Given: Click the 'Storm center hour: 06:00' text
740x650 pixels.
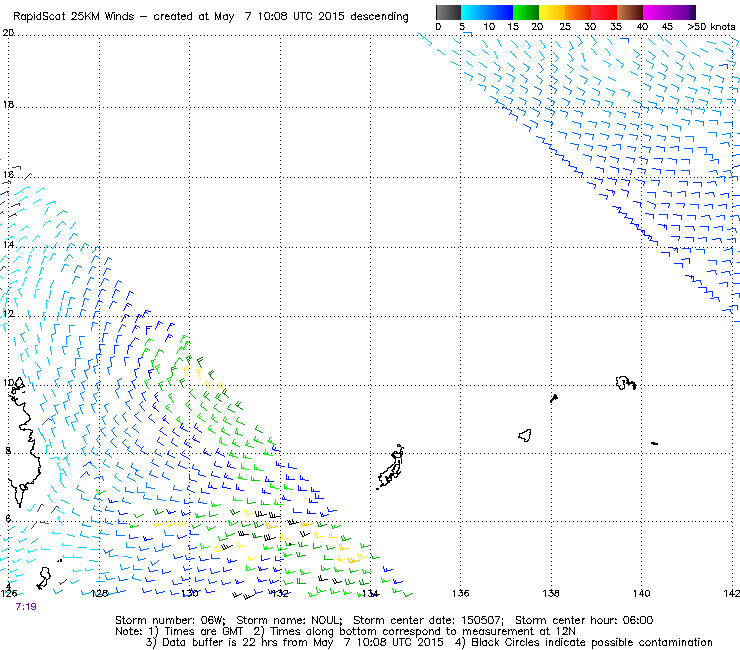Looking at the screenshot, I should click(584, 620).
